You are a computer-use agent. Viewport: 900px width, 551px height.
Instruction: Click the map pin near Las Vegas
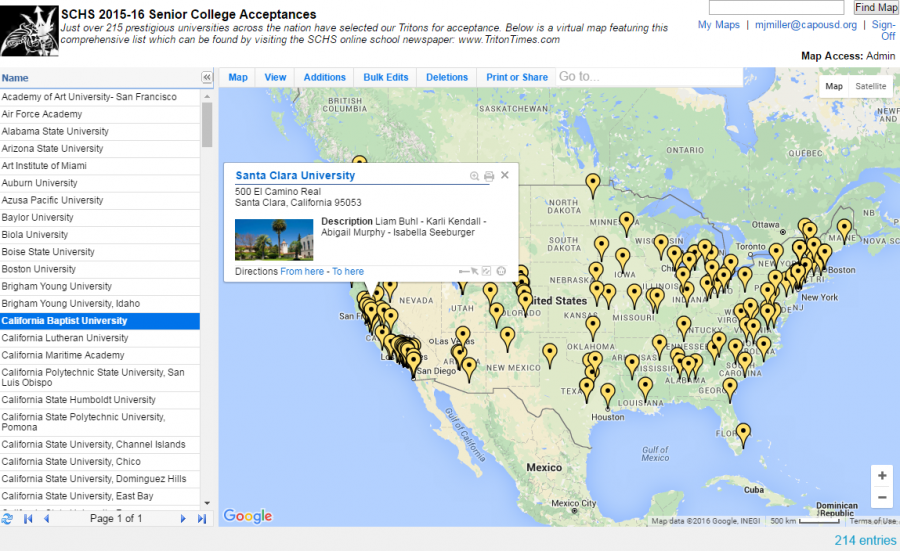[x=463, y=337]
